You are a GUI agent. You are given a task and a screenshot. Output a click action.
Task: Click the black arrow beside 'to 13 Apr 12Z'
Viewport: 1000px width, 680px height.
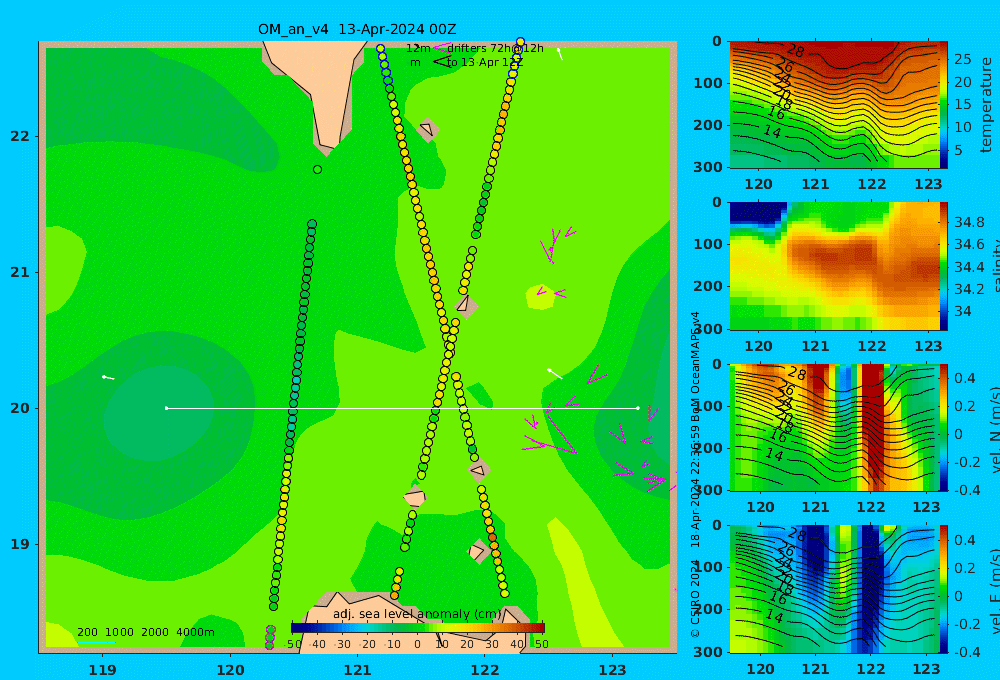443,61
